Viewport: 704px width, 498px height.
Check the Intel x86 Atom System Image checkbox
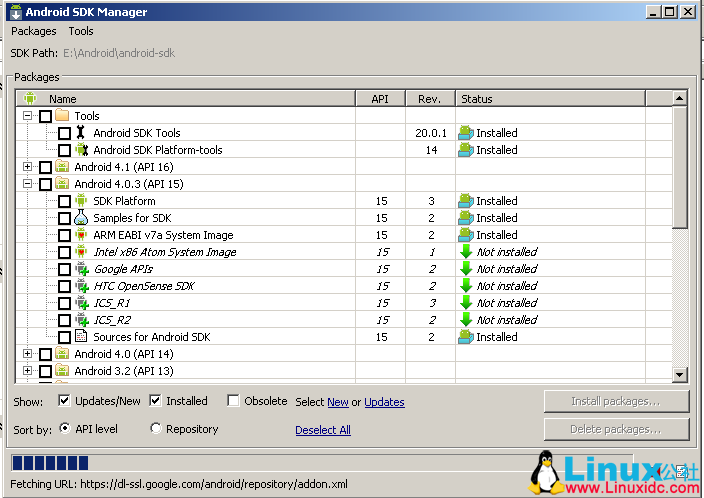(64, 252)
